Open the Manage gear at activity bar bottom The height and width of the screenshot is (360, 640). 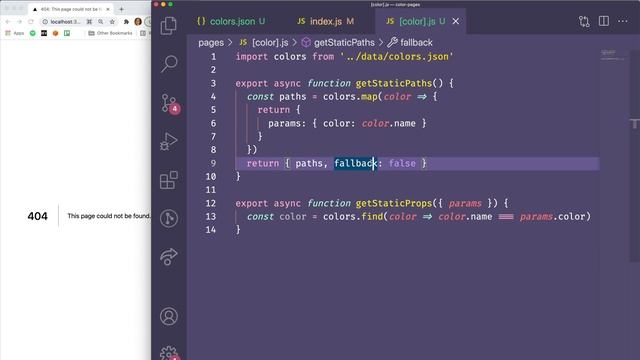coord(169,353)
